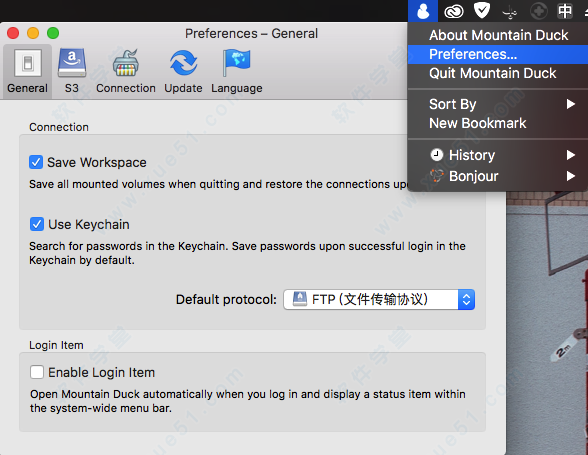The image size is (588, 455).
Task: Expand the Bonjour submenu arrow
Action: (570, 176)
